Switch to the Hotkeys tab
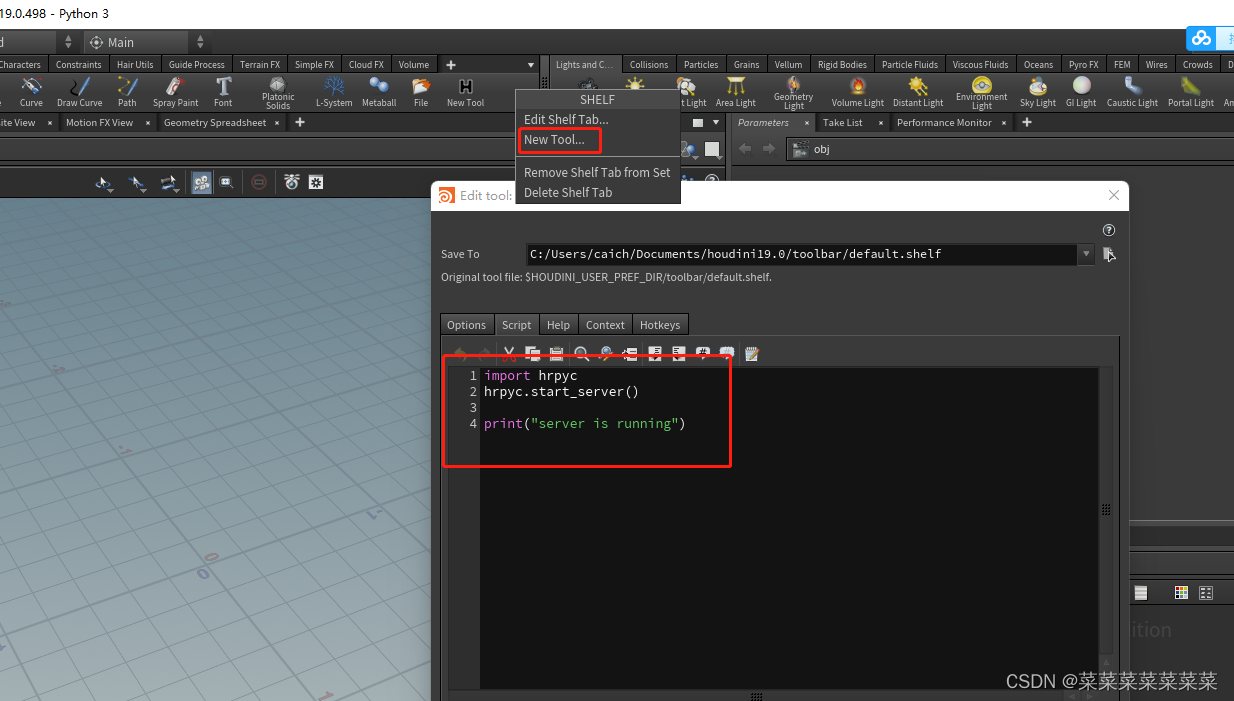1234x701 pixels. pos(660,325)
